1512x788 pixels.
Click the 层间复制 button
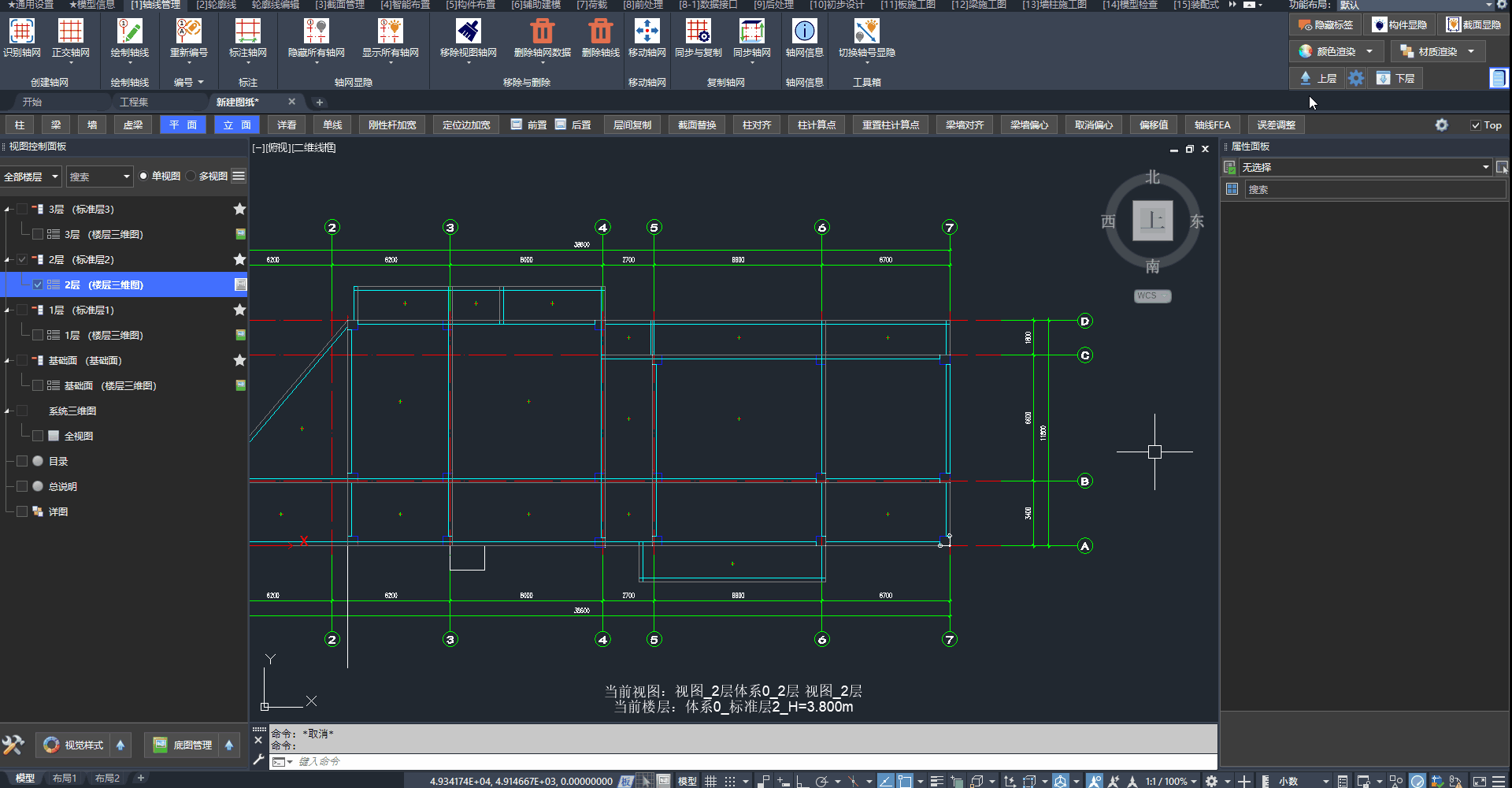[x=632, y=125]
